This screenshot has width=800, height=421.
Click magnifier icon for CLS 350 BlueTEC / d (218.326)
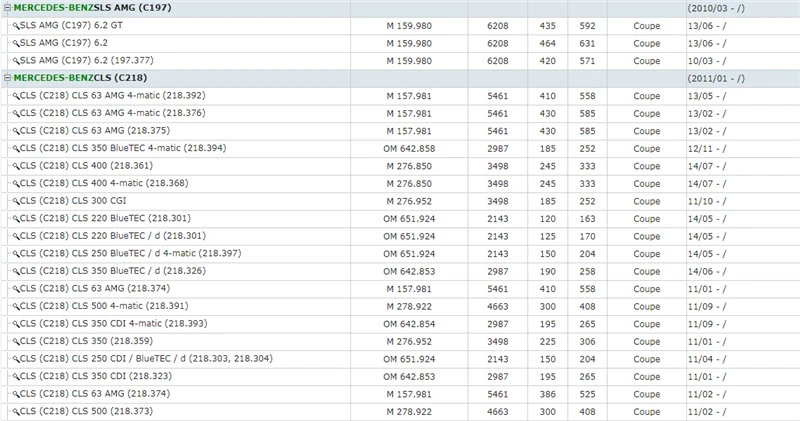pyautogui.click(x=16, y=271)
